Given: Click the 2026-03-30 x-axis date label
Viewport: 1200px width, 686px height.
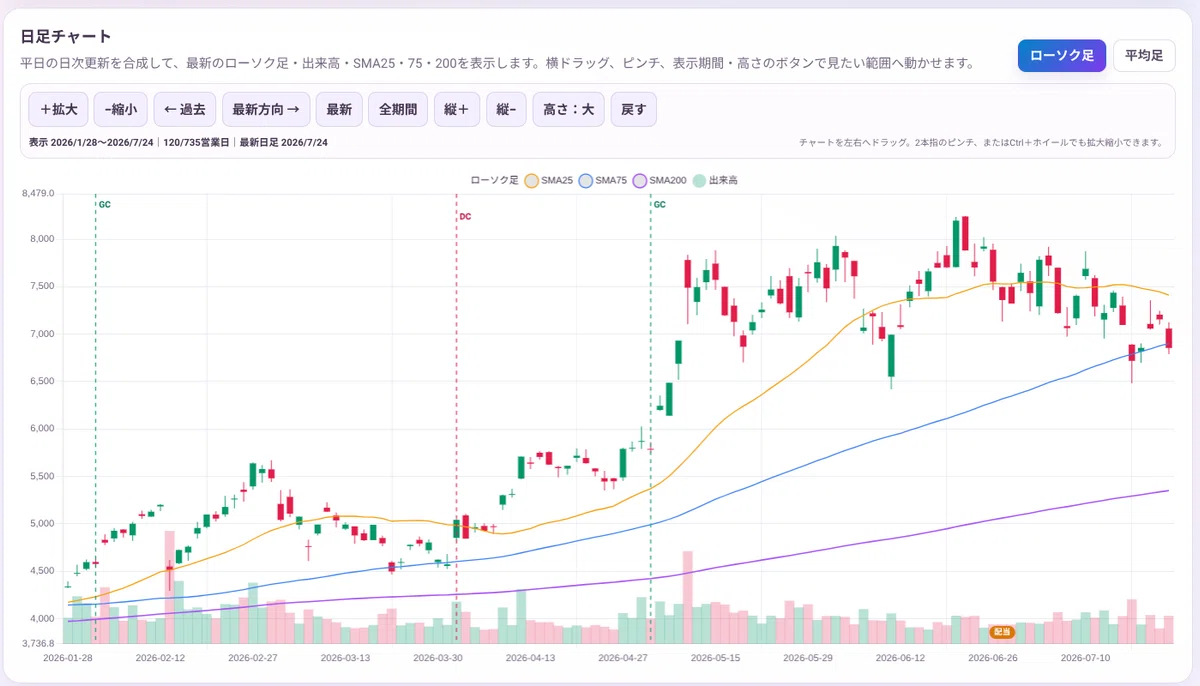Looking at the screenshot, I should (x=438, y=658).
